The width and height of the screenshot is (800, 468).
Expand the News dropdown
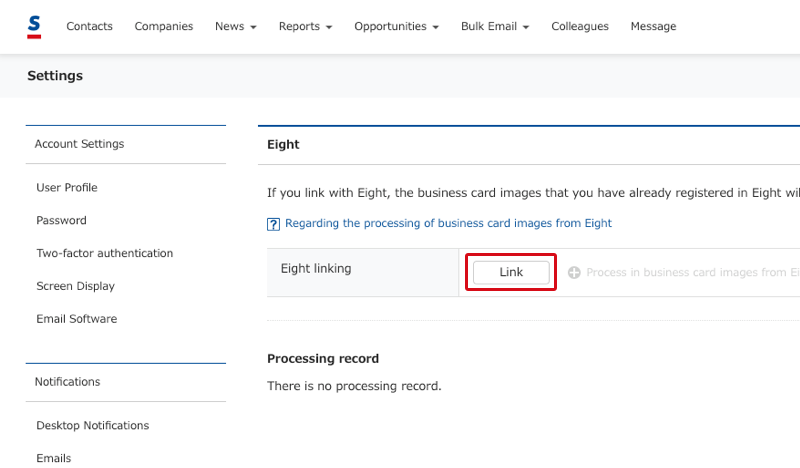click(x=236, y=27)
